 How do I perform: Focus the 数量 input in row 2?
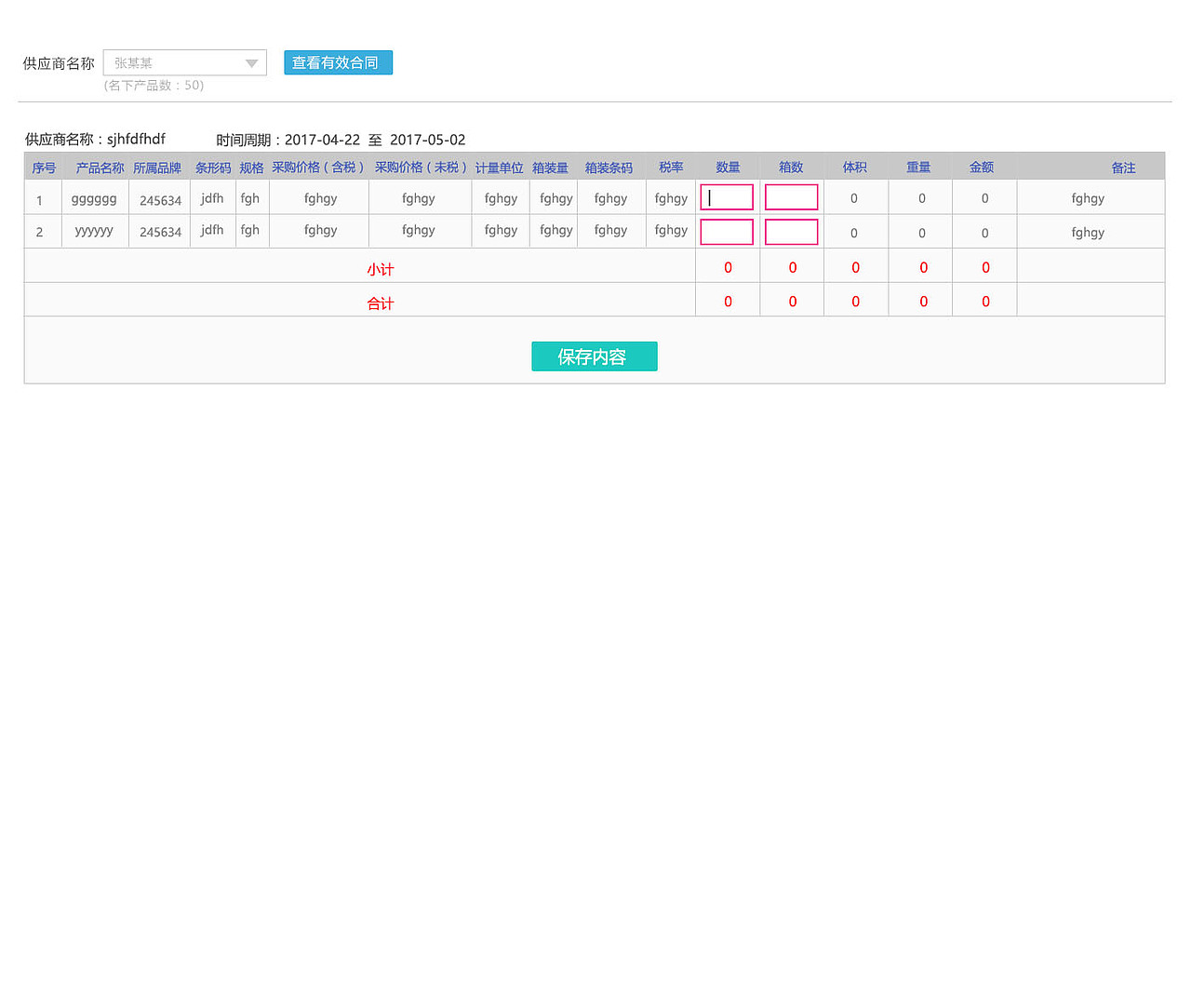click(727, 232)
